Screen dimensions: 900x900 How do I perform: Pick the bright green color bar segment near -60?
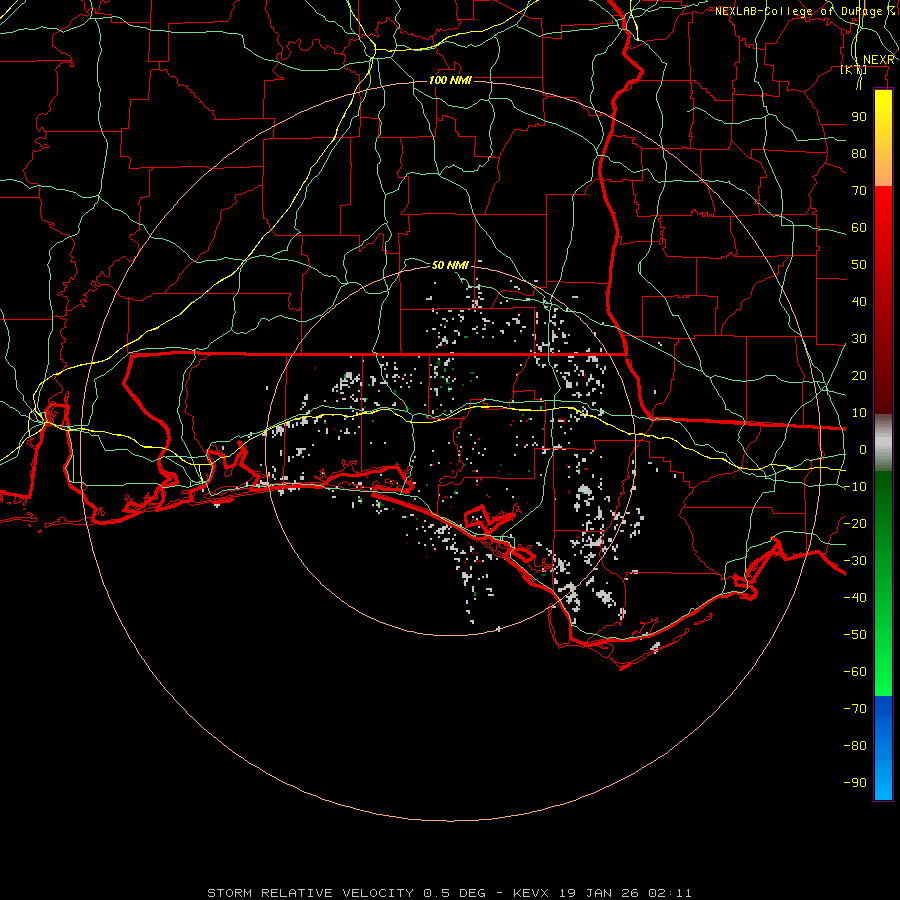(883, 672)
